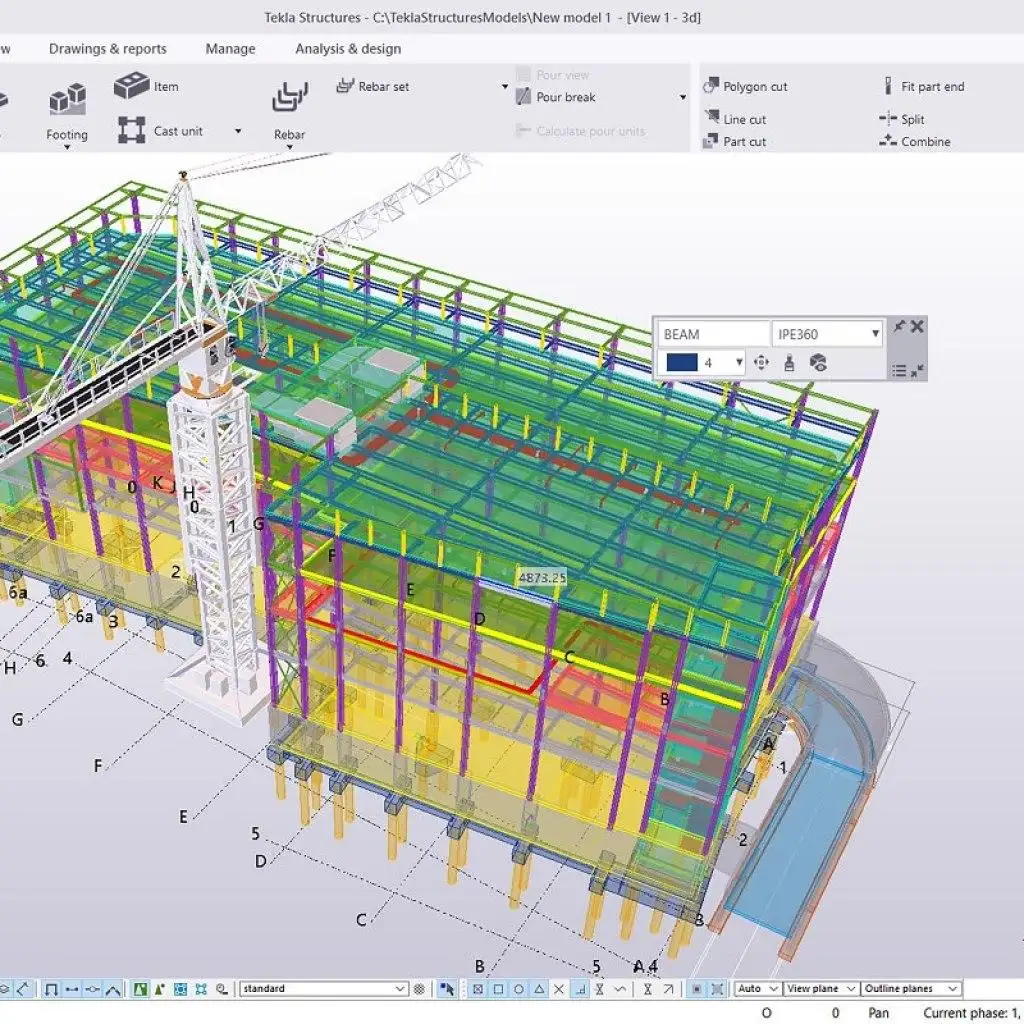The image size is (1024, 1024).
Task: Click the cube with eye icon
Action: pyautogui.click(x=818, y=362)
